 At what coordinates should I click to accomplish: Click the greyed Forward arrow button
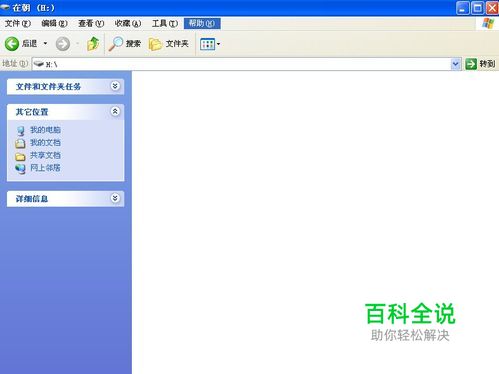point(63,44)
